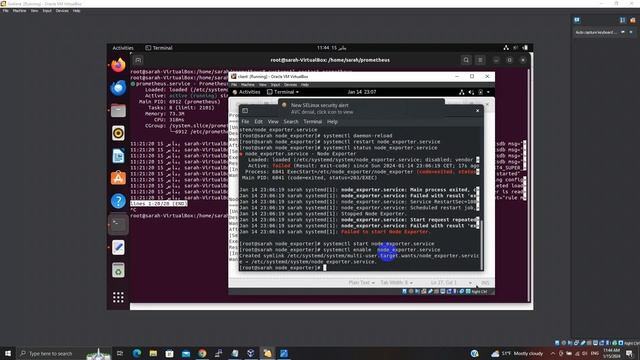Click Activities in Ubuntu top bar
The image size is (640, 360).
(x=123, y=48)
